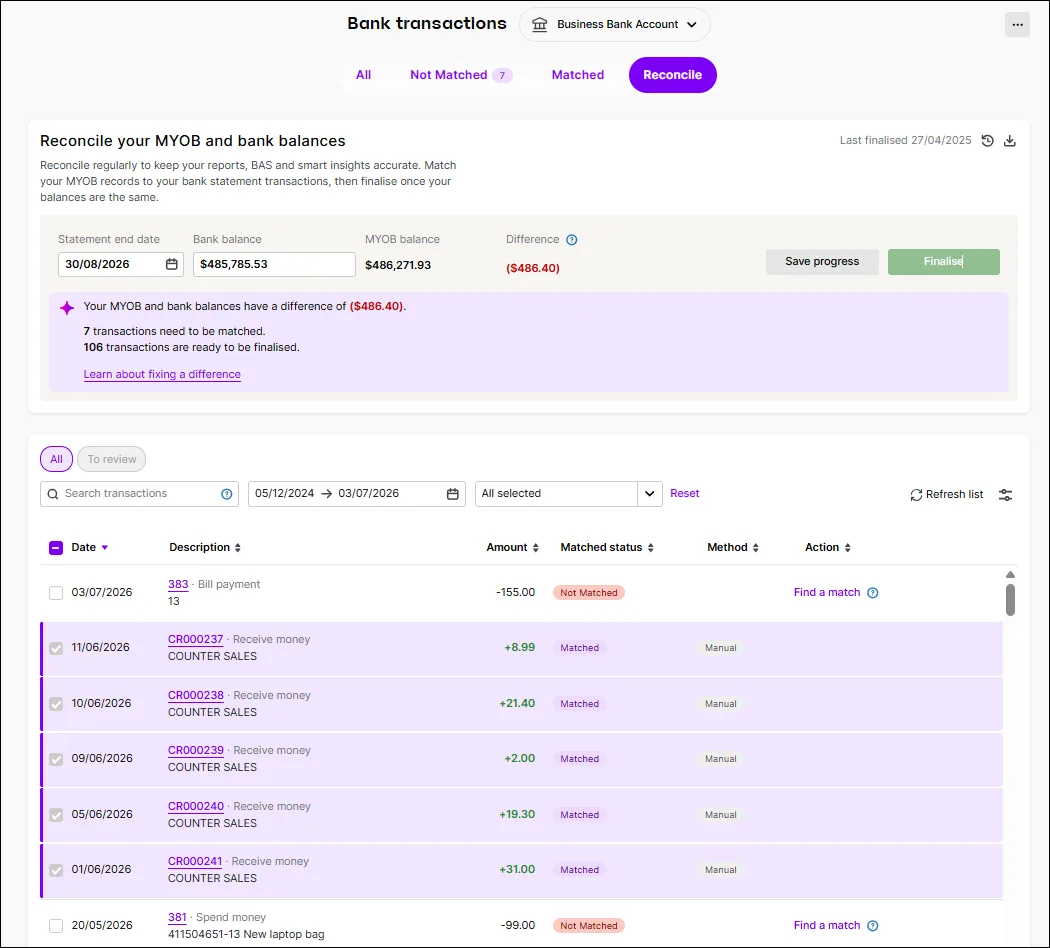Sort by Date column arrow
The image size is (1050, 948).
(104, 548)
